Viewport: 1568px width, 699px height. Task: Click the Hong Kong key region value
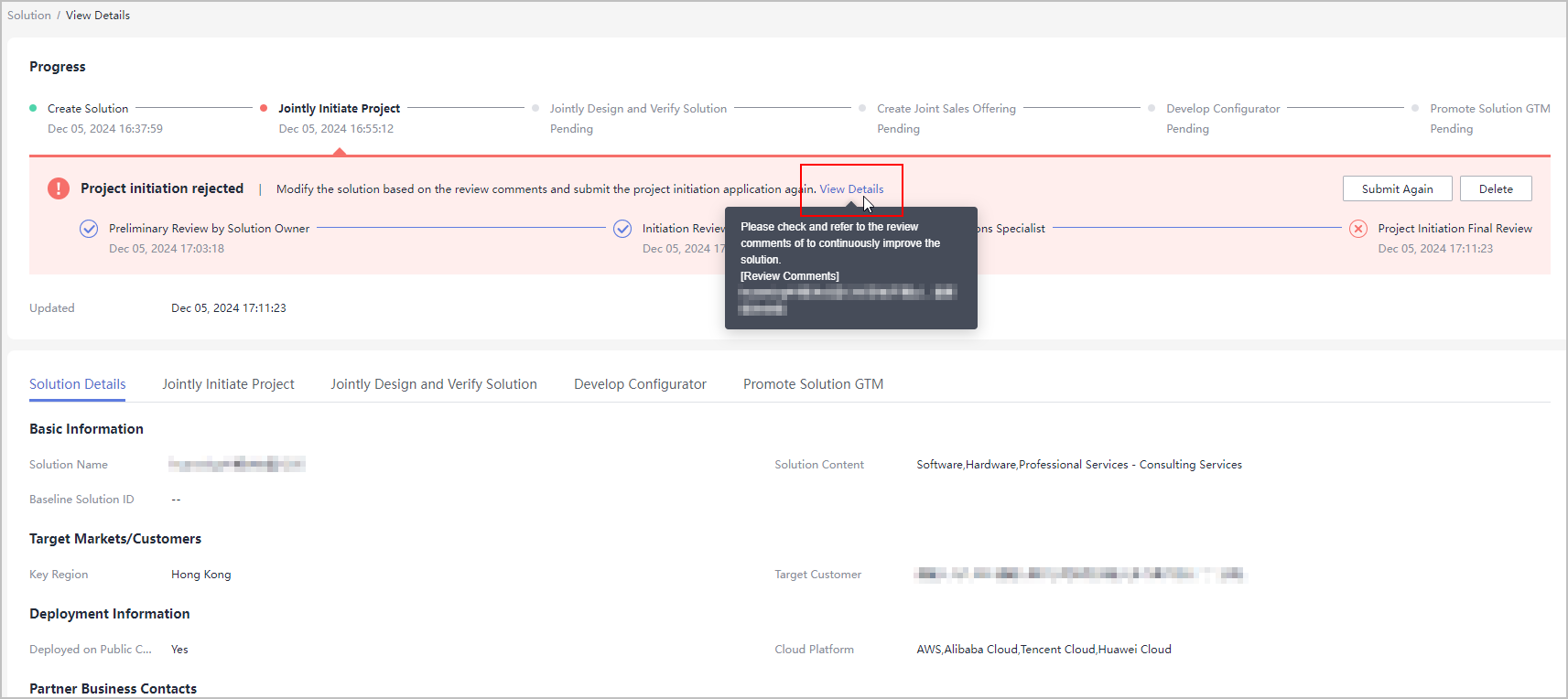(201, 575)
